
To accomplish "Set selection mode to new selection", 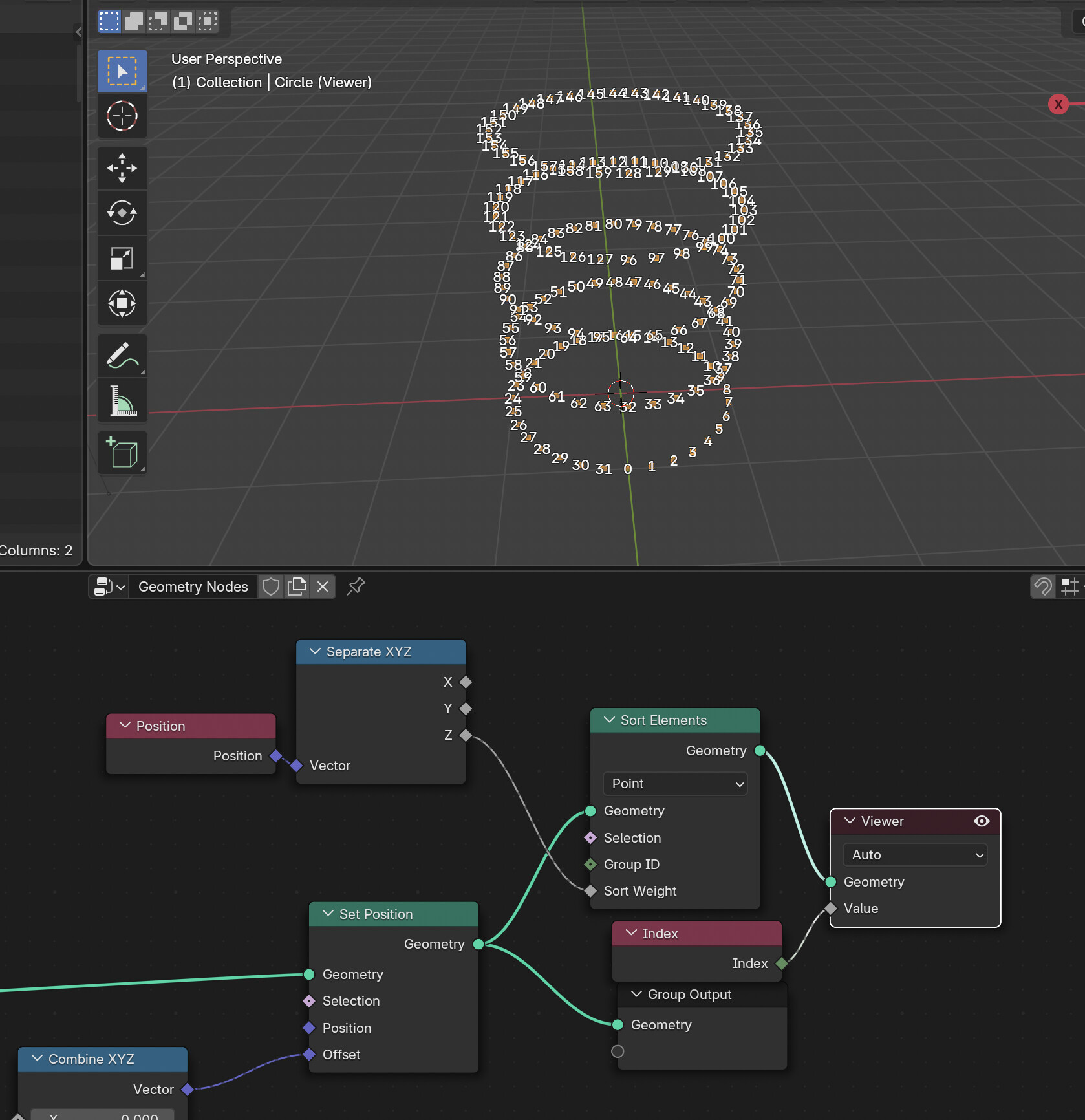I will pyautogui.click(x=109, y=21).
